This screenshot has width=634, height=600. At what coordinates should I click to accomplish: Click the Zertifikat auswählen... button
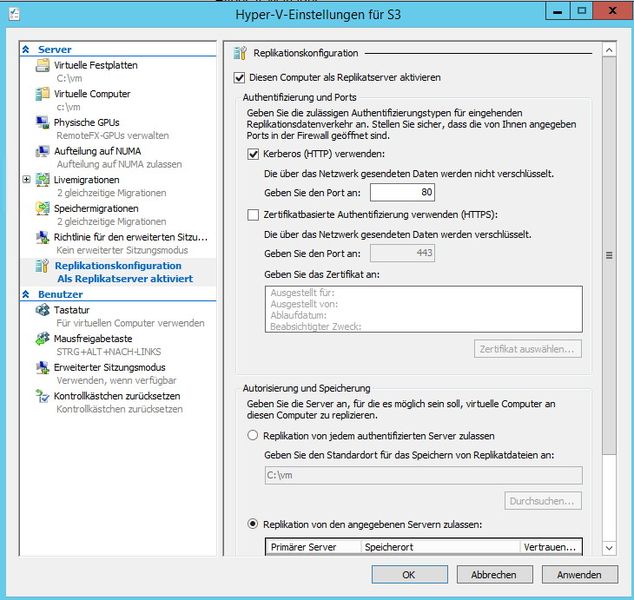tap(528, 349)
